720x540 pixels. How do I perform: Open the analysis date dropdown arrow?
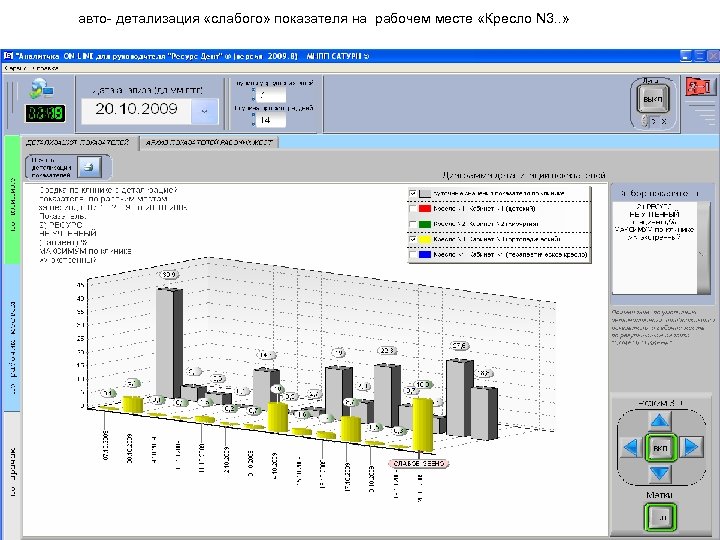tap(204, 111)
